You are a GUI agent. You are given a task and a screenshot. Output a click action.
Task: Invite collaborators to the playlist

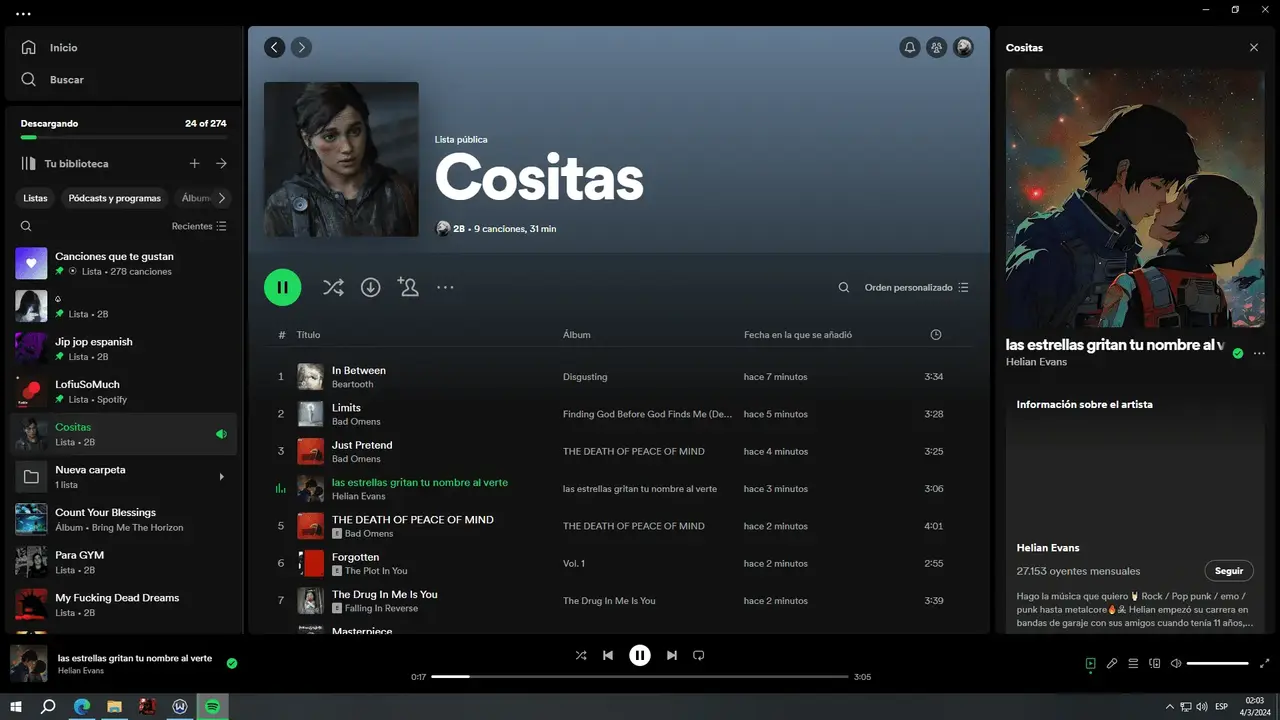(x=408, y=287)
